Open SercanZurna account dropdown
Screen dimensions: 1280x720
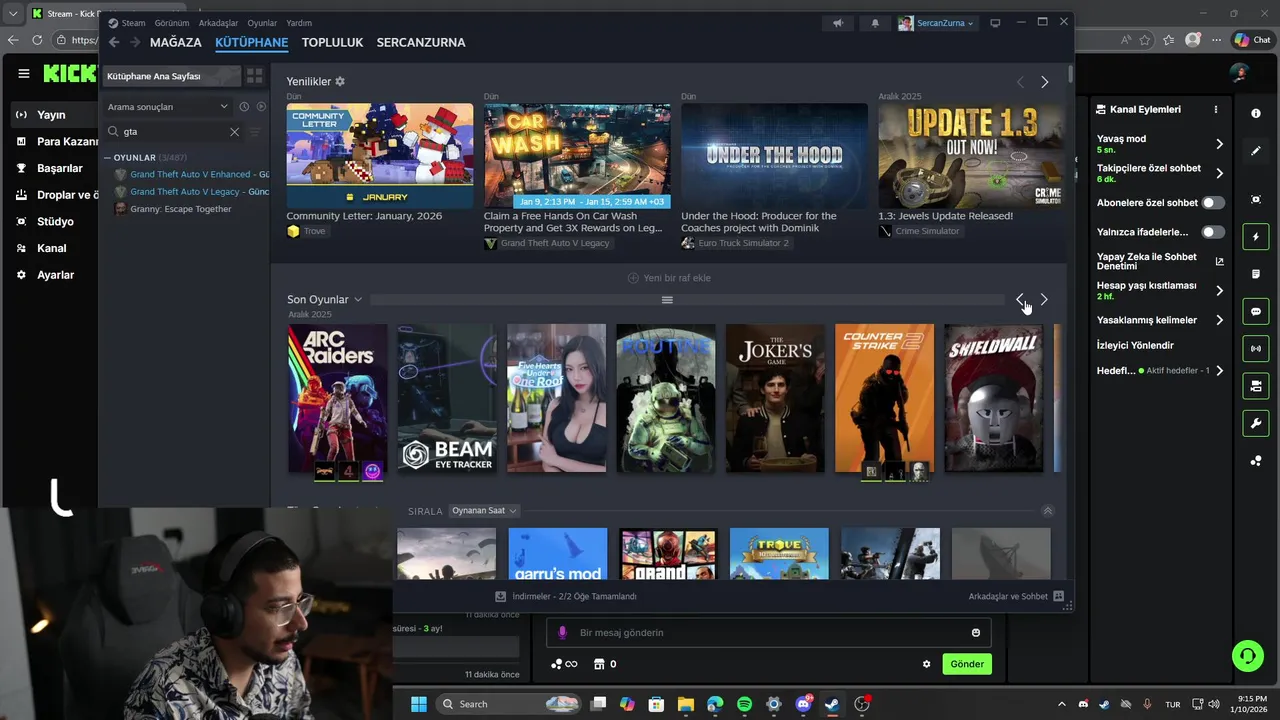pyautogui.click(x=937, y=23)
